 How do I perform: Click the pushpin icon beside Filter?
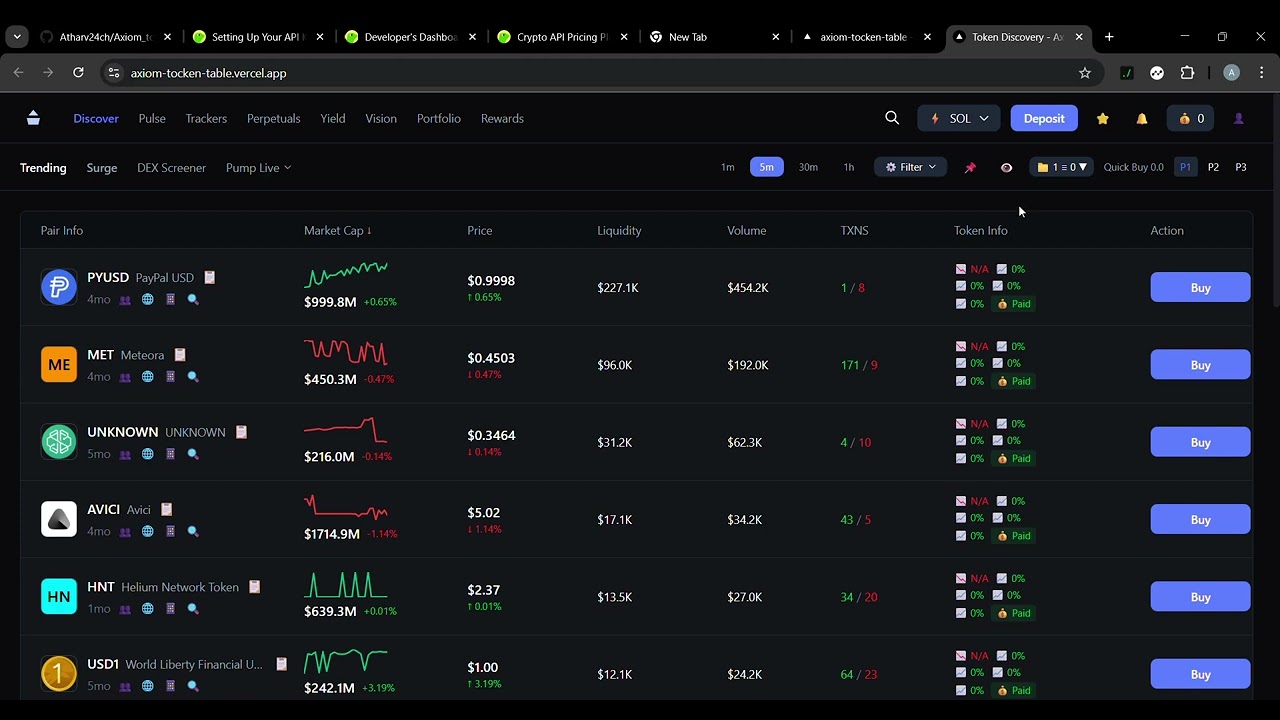(x=969, y=167)
